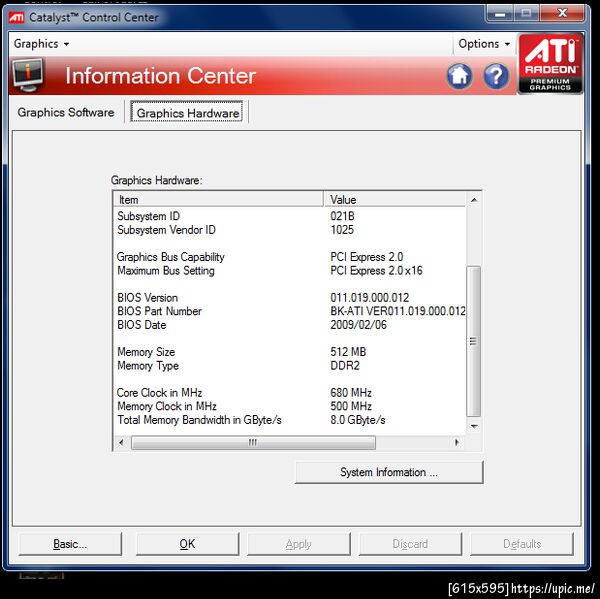
Task: Switch to the Graphics Software tab
Action: click(66, 112)
